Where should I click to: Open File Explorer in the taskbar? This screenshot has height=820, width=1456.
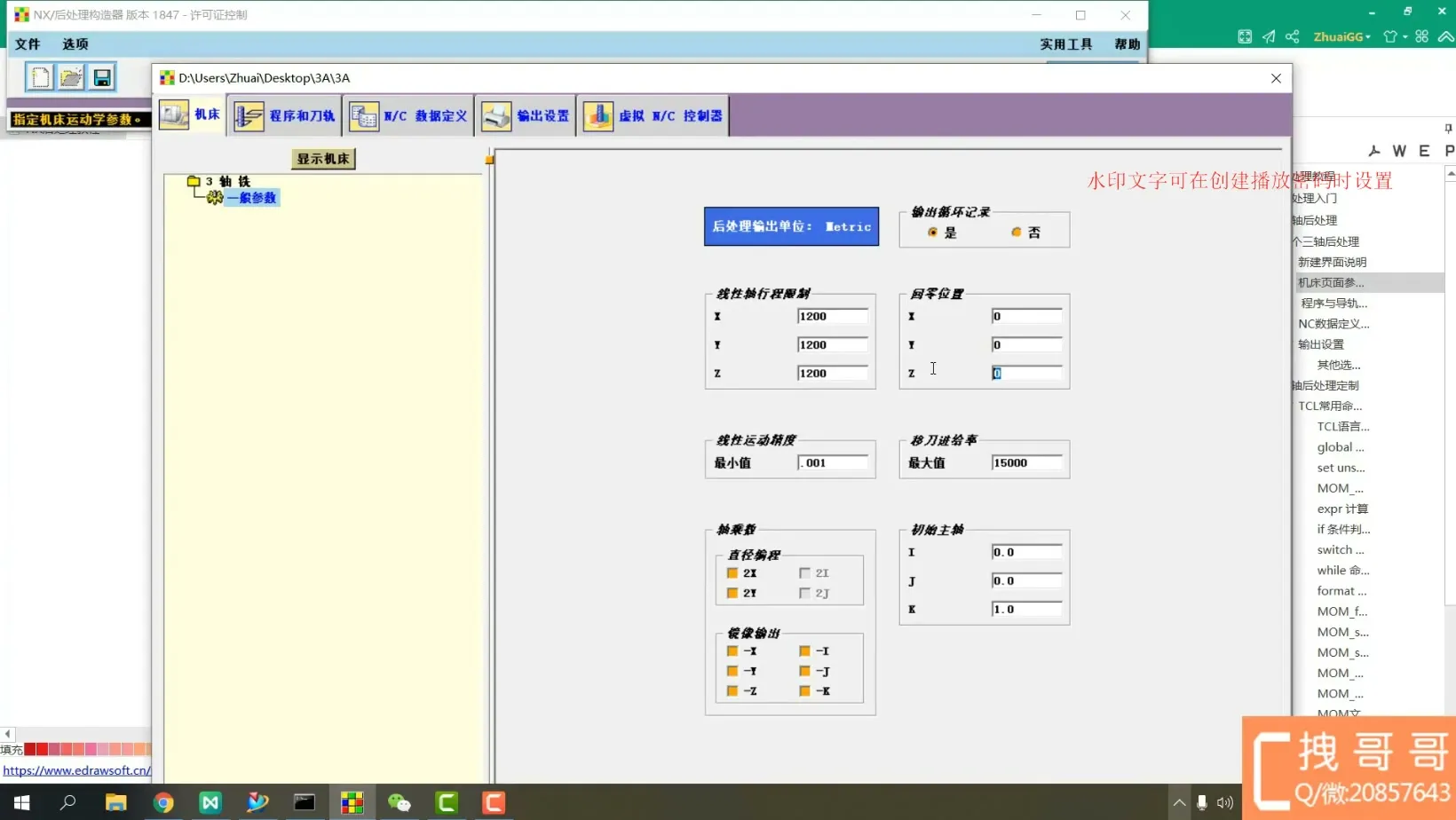[116, 803]
